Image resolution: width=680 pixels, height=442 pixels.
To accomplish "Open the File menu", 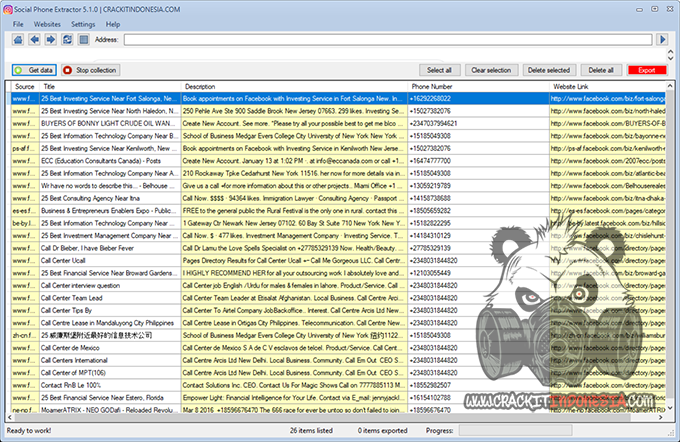I will (x=18, y=23).
